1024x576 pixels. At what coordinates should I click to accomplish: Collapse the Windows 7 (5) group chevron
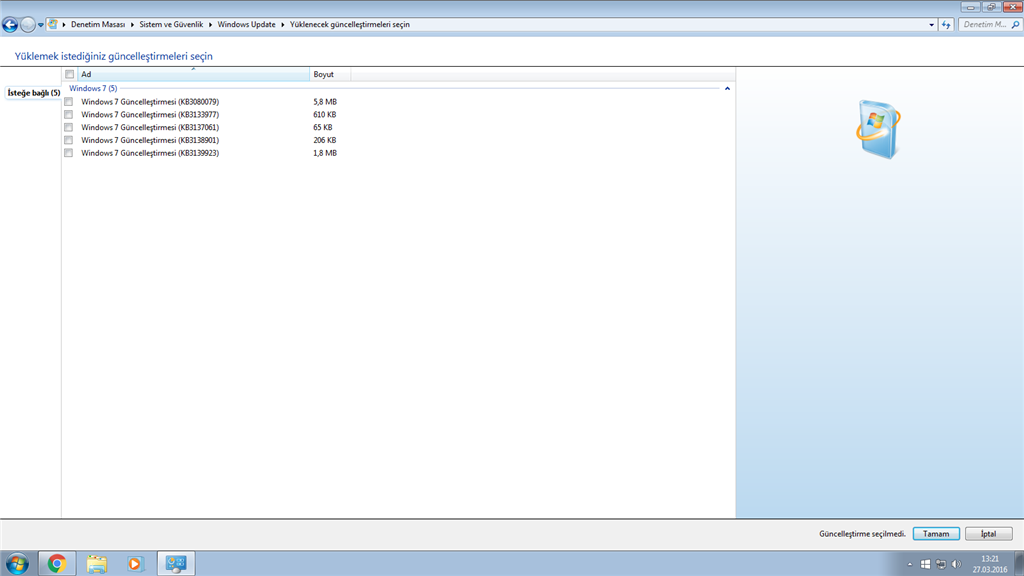[727, 89]
